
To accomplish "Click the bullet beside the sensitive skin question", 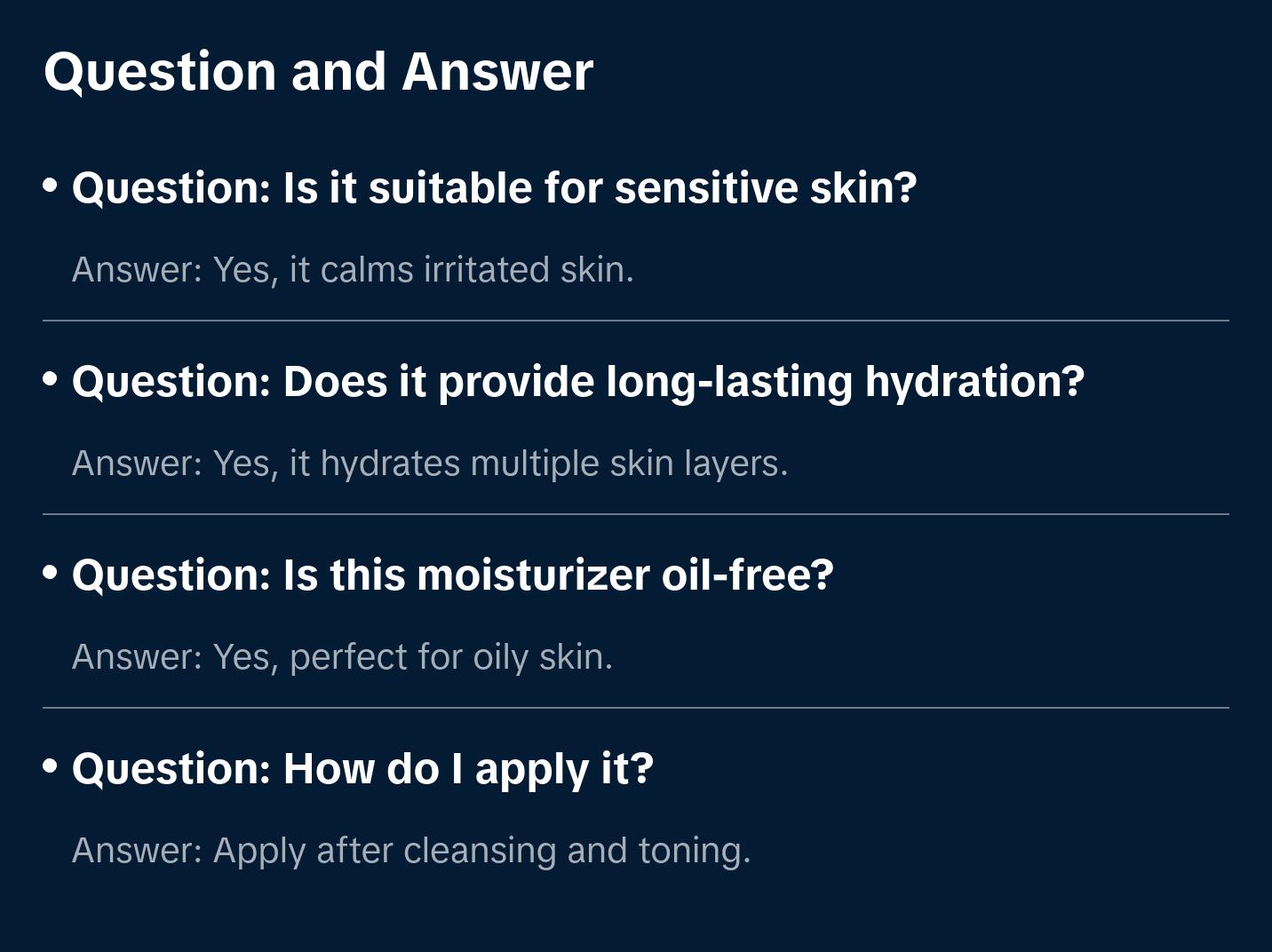I will (x=51, y=186).
